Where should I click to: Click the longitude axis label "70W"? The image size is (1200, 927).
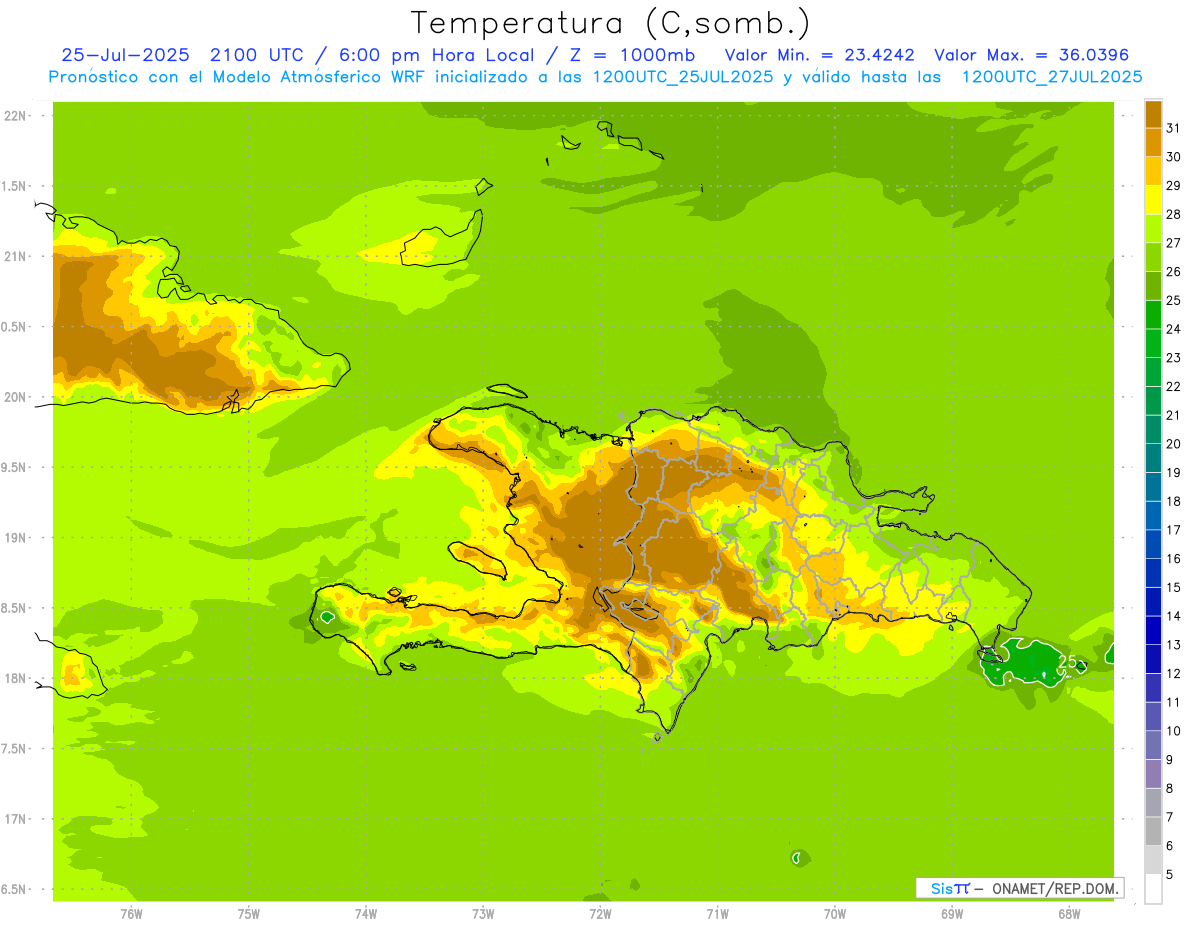tap(834, 913)
